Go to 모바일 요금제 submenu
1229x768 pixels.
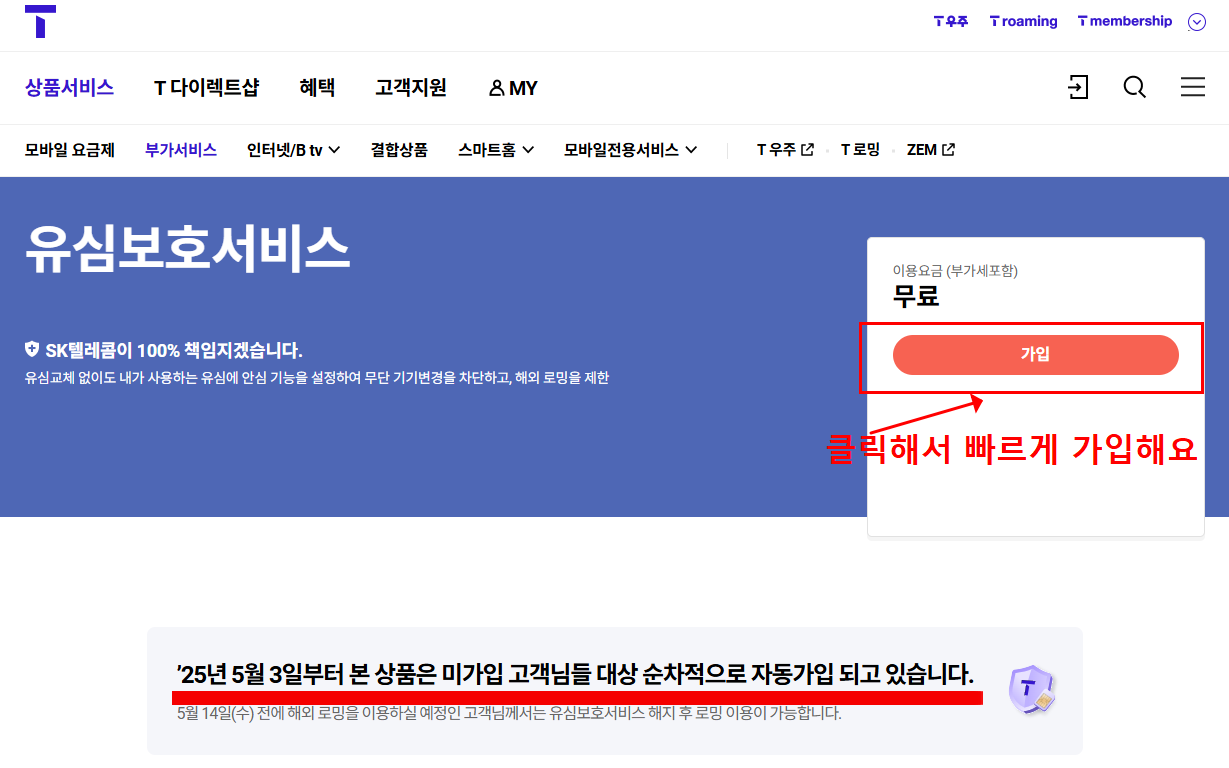click(x=70, y=150)
